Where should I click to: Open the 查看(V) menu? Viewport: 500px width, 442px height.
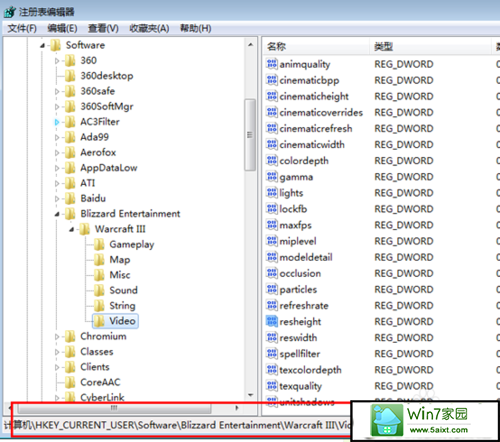pos(103,28)
